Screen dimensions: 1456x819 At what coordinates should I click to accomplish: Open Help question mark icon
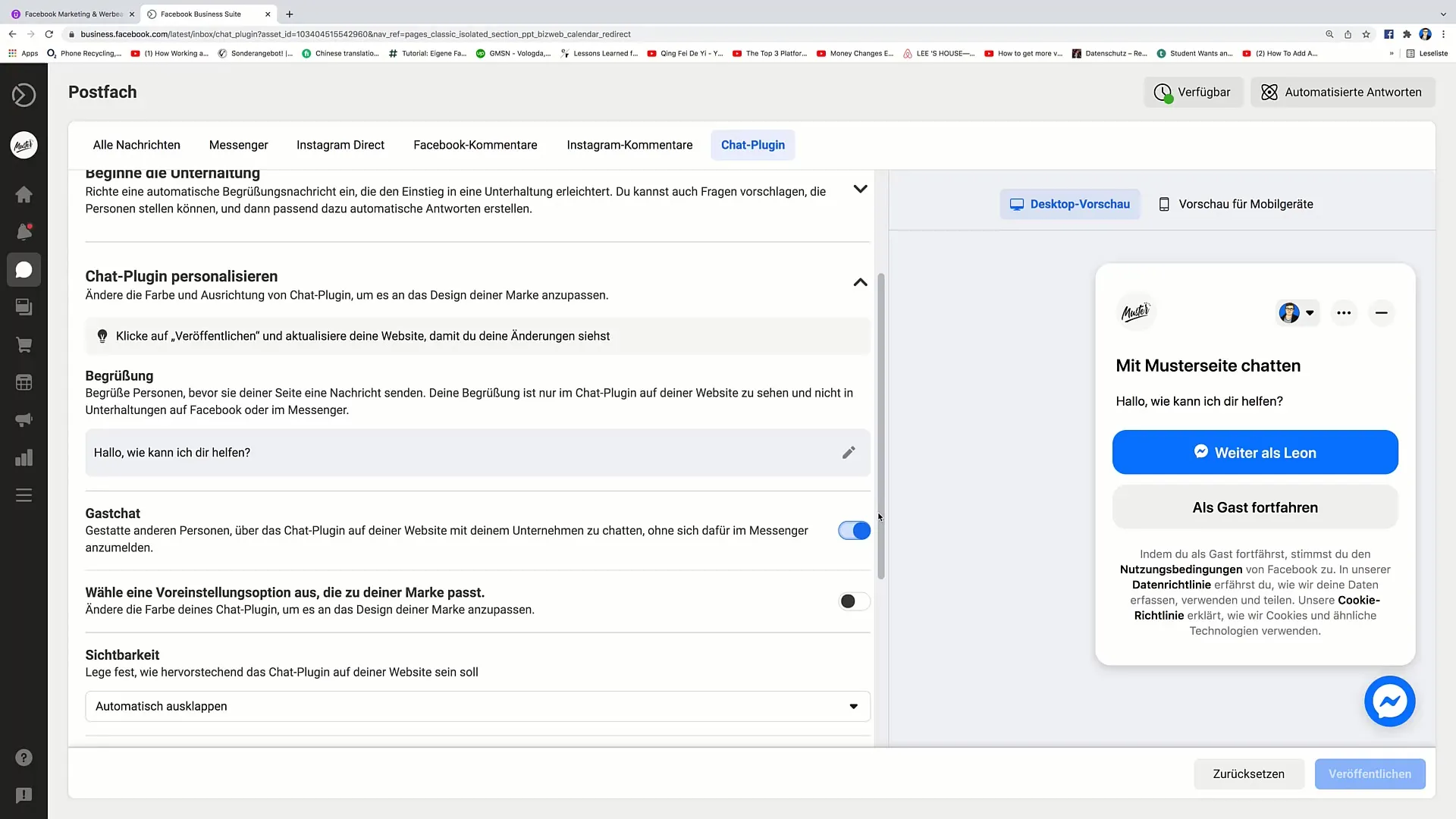[x=24, y=758]
